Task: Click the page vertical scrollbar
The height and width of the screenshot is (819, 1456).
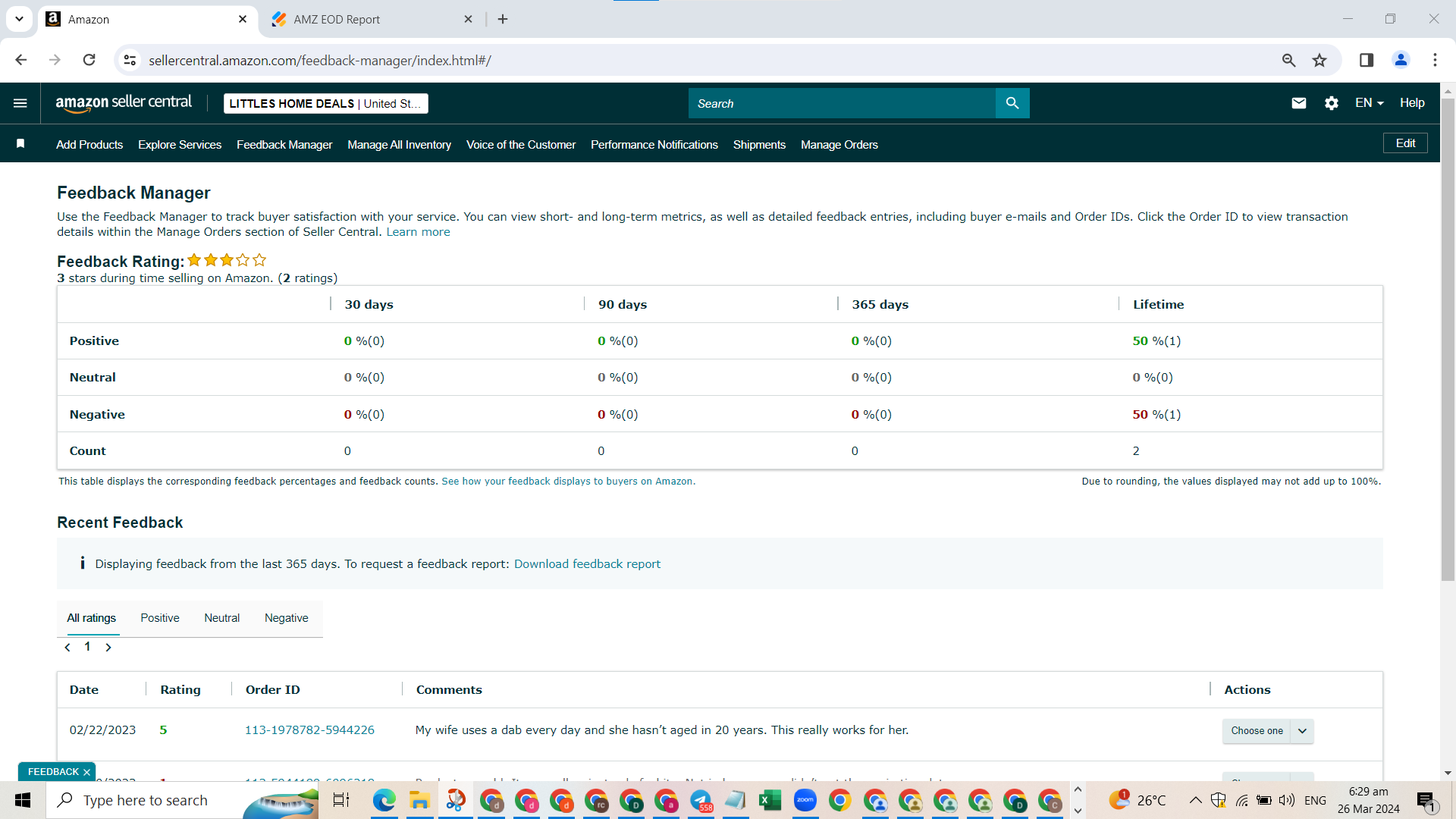Action: (1448, 340)
